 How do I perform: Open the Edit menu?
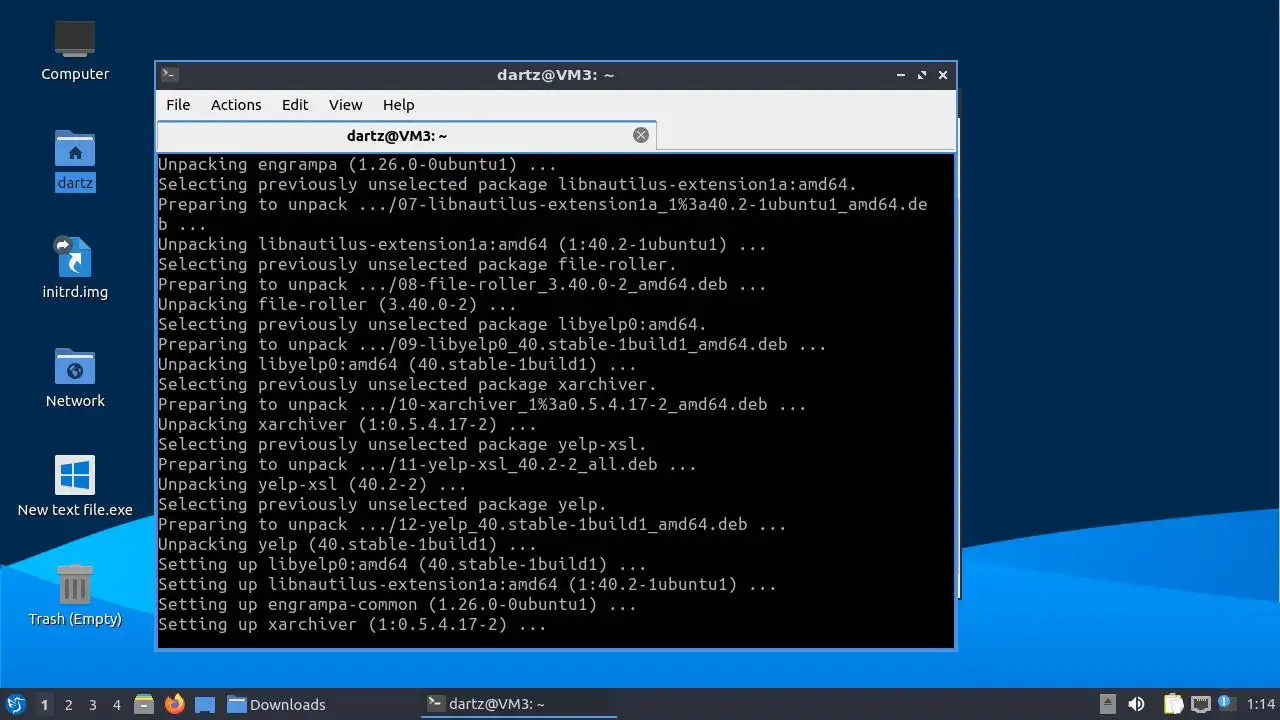coord(295,105)
